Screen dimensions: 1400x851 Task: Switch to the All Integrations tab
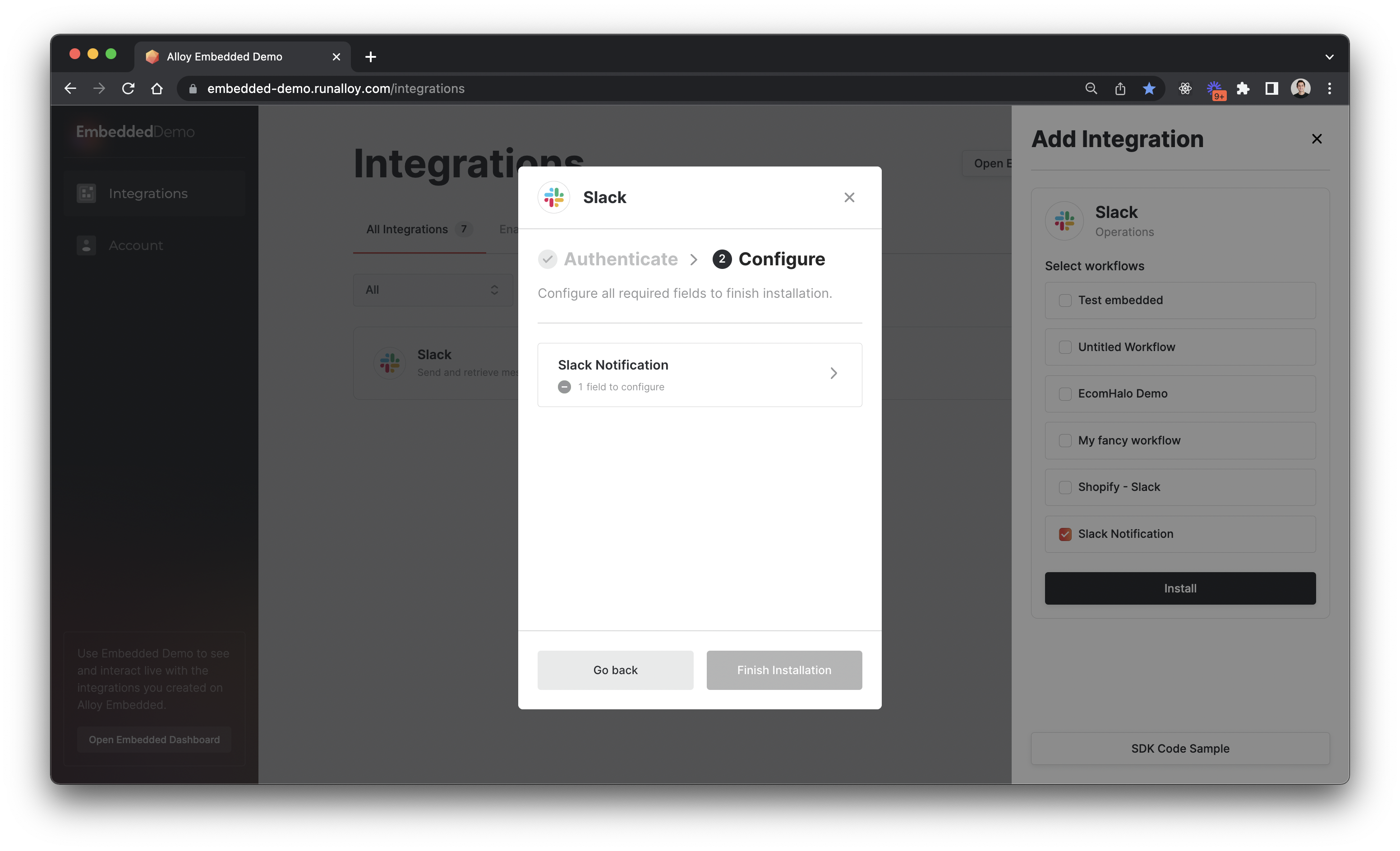coord(407,229)
